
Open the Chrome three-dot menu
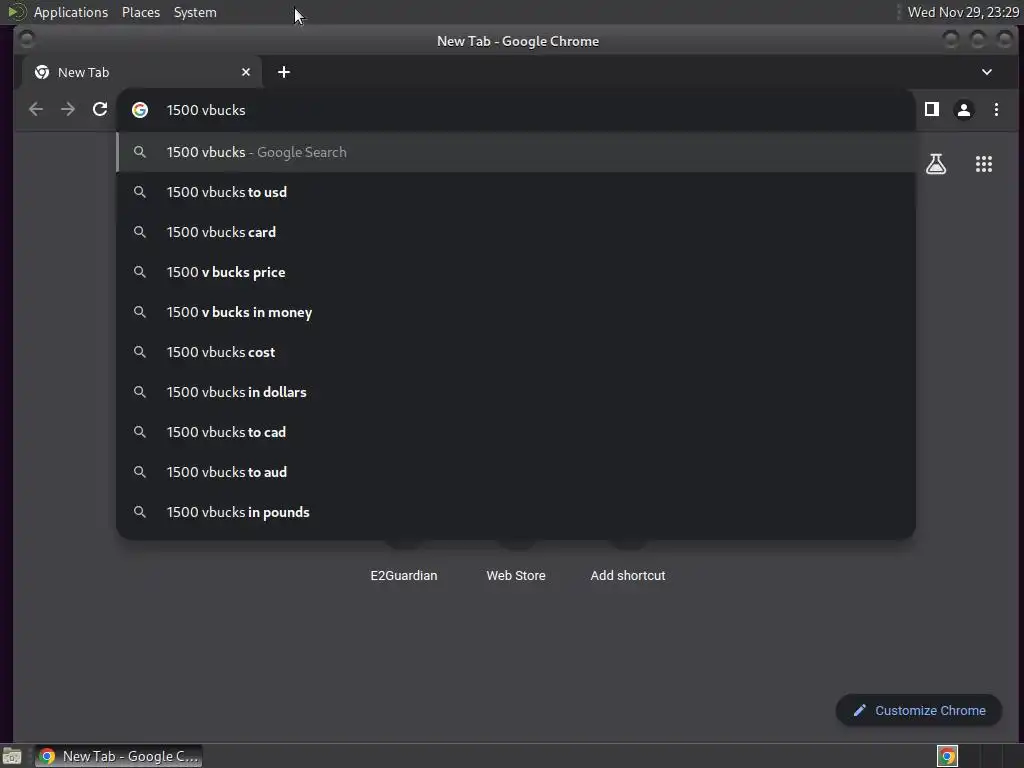[996, 110]
